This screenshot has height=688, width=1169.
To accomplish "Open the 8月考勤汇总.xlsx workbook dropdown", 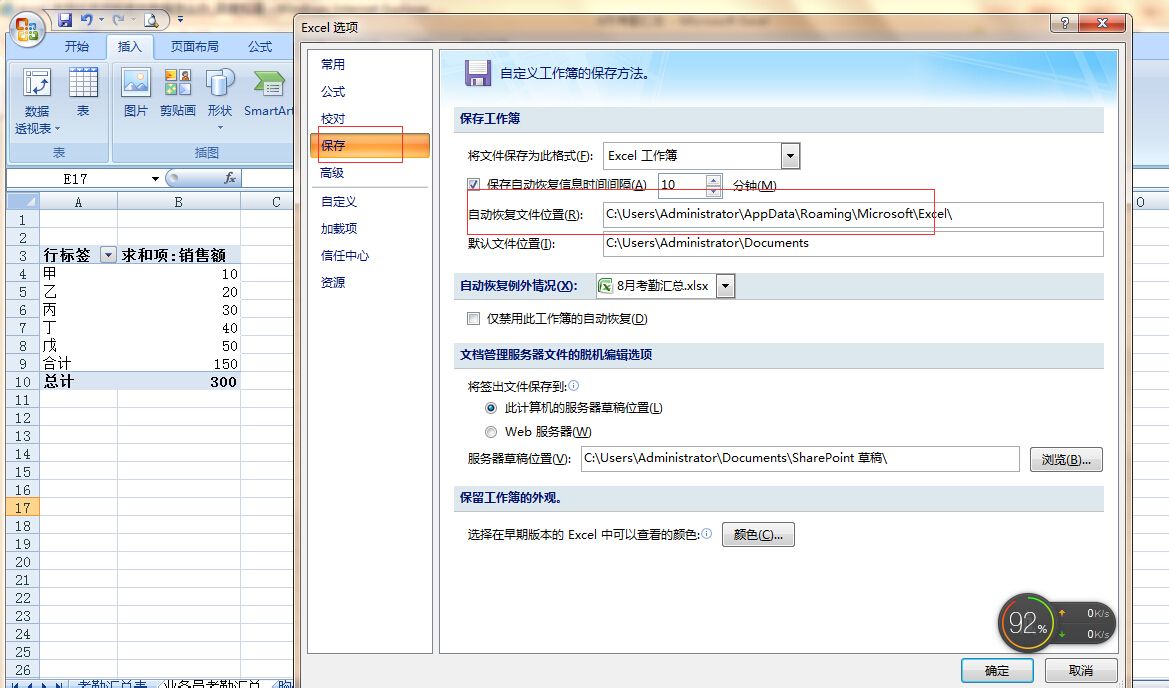I will tap(725, 285).
